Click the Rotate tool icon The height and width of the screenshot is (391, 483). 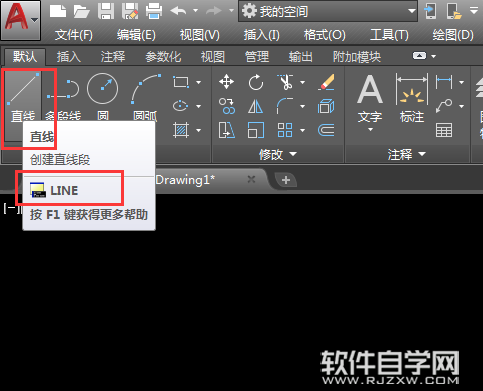point(256,82)
